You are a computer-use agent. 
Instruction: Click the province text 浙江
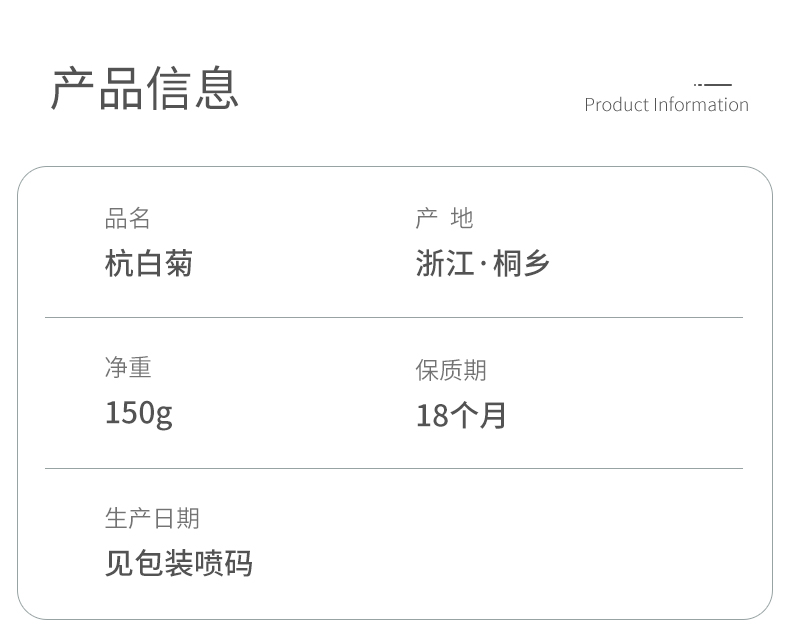tap(445, 264)
